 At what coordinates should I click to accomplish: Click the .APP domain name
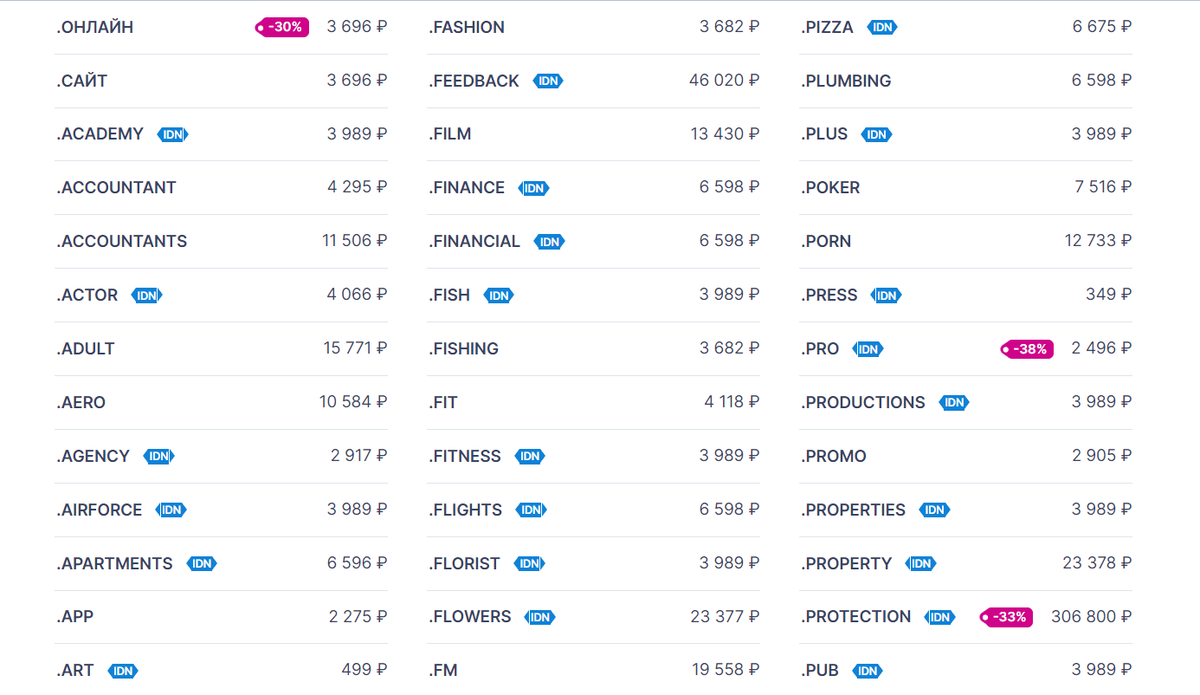click(75, 617)
